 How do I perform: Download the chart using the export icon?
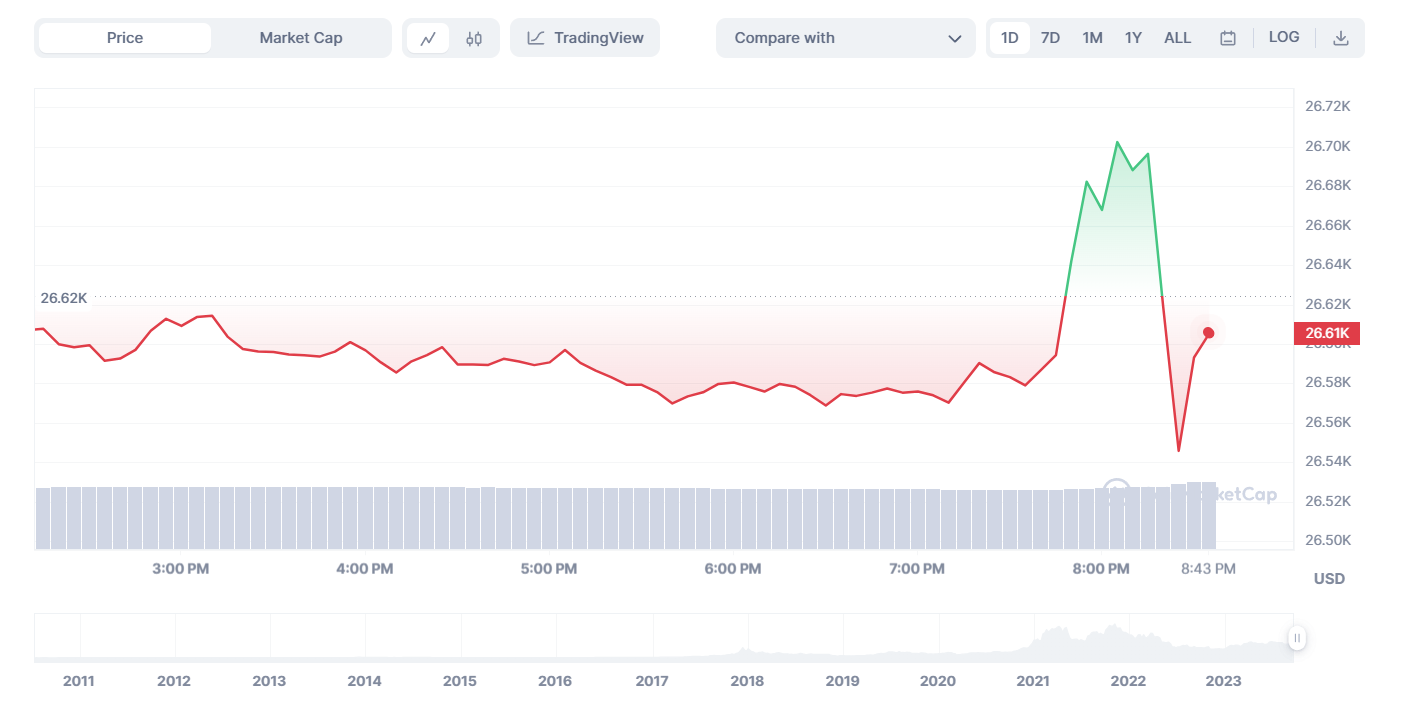click(1339, 36)
